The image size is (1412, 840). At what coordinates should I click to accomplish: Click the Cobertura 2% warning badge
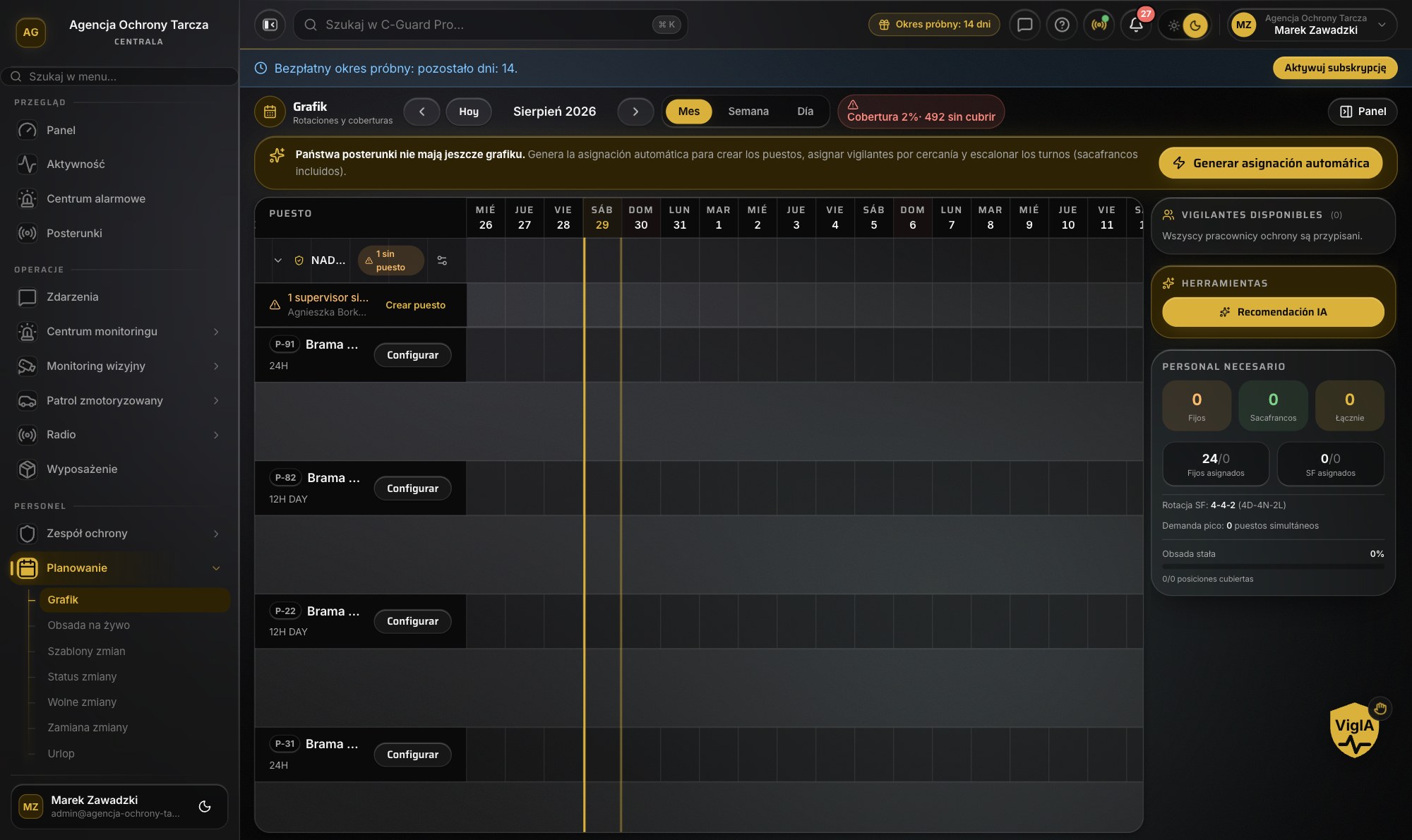[921, 112]
